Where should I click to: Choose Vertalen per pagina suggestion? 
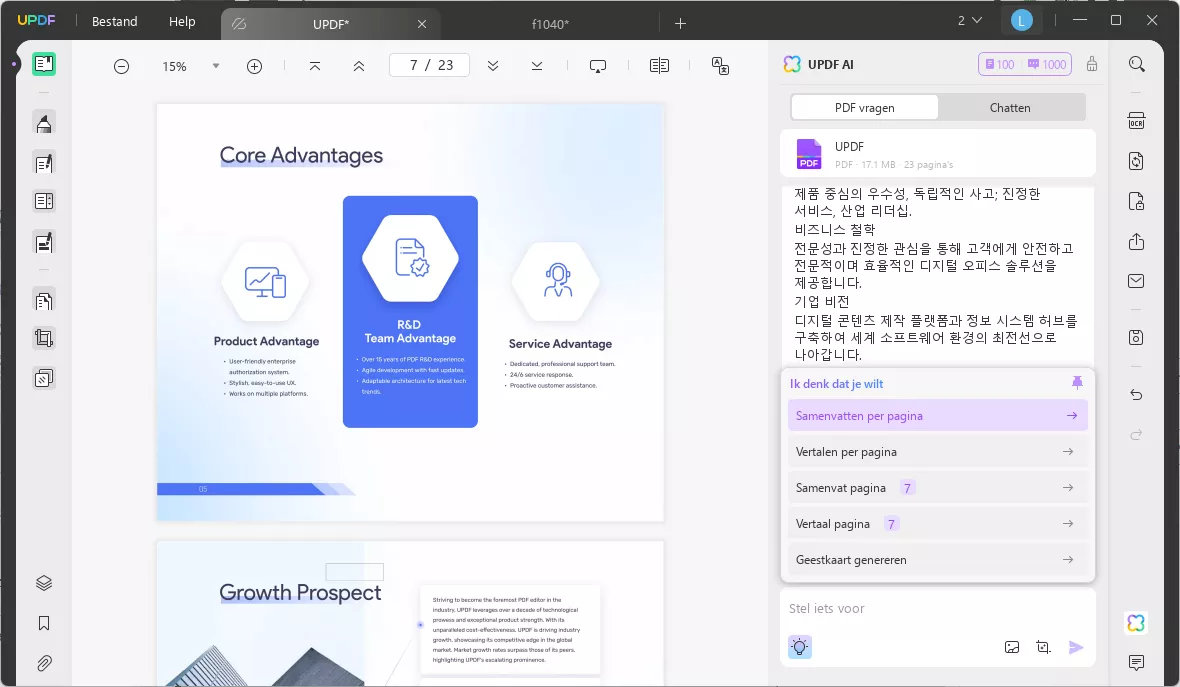(938, 451)
